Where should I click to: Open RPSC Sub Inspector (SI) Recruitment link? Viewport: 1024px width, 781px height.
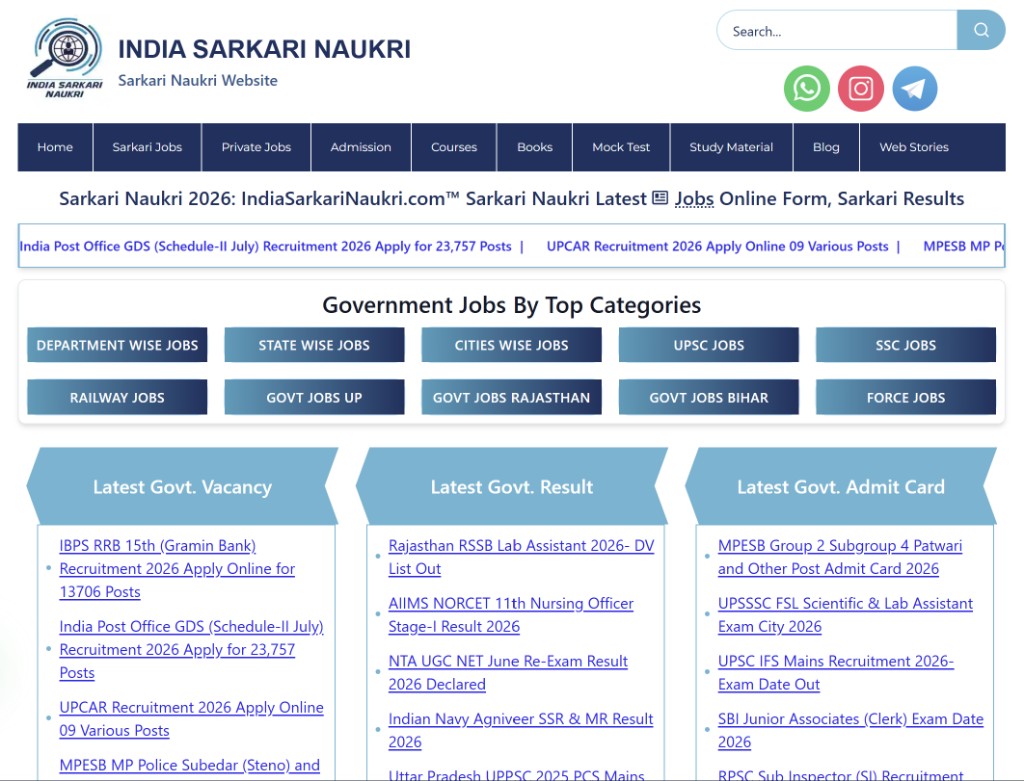point(840,774)
